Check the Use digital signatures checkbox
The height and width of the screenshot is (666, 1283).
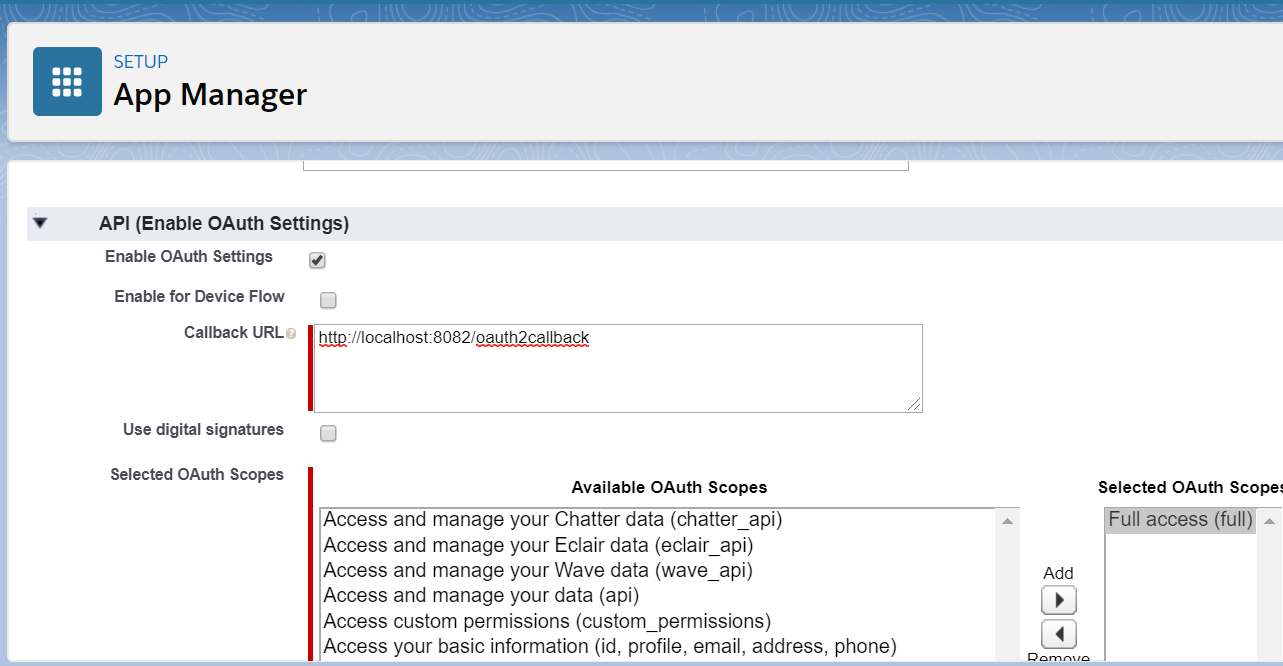(327, 432)
